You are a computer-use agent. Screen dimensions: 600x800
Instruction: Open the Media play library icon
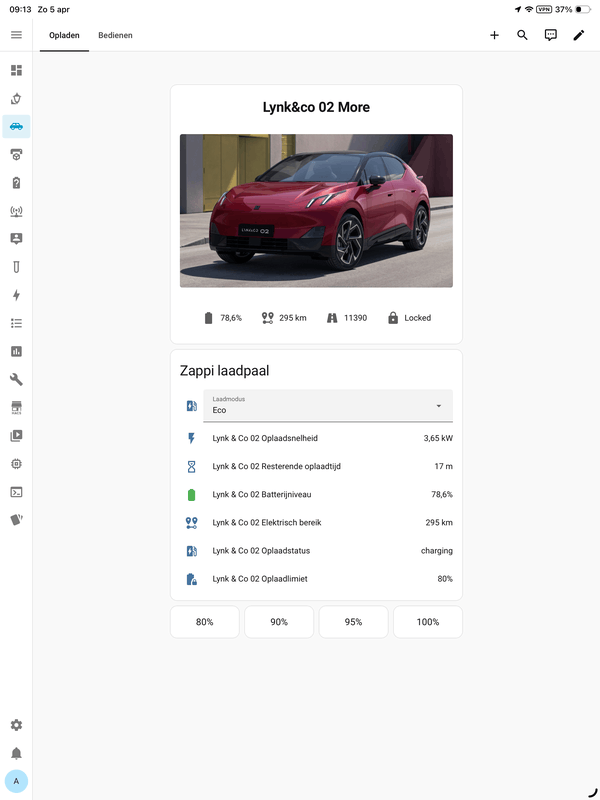(16, 436)
